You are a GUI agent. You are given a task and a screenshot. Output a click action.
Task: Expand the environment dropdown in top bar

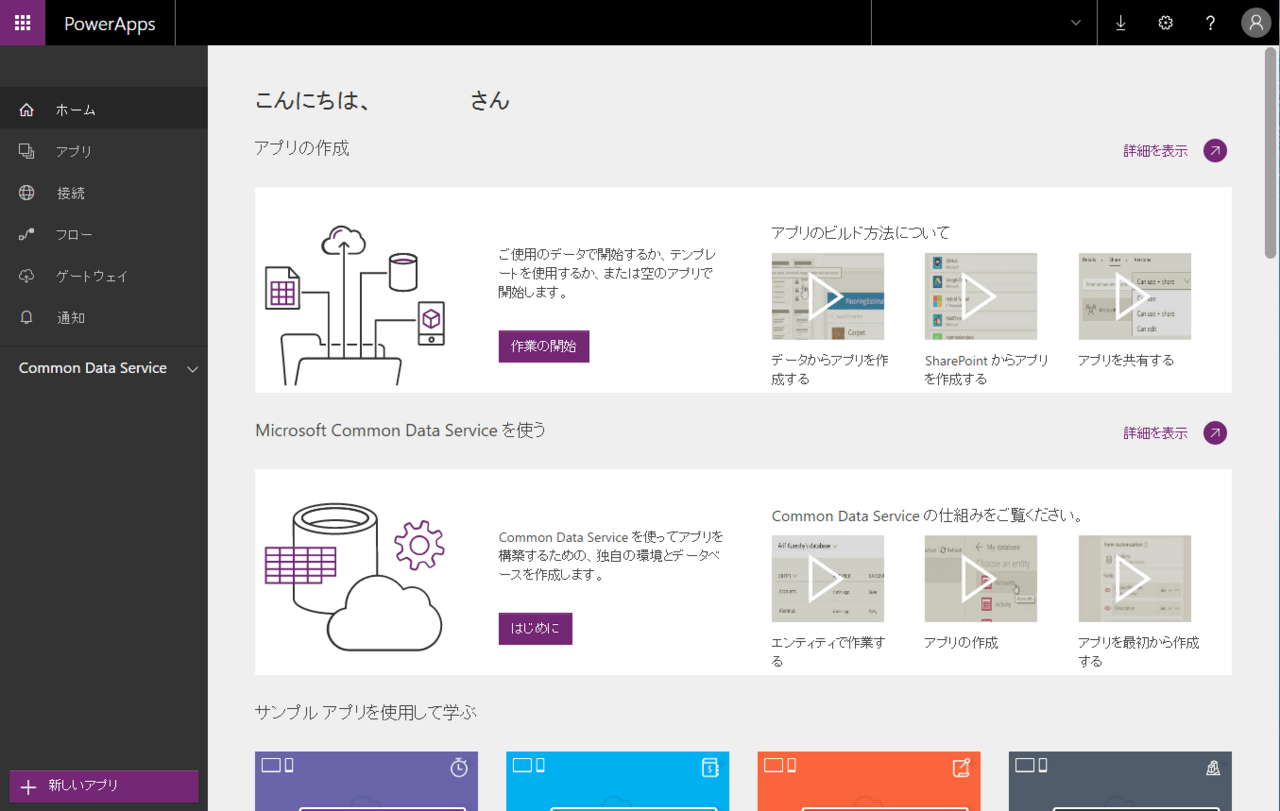click(1076, 23)
